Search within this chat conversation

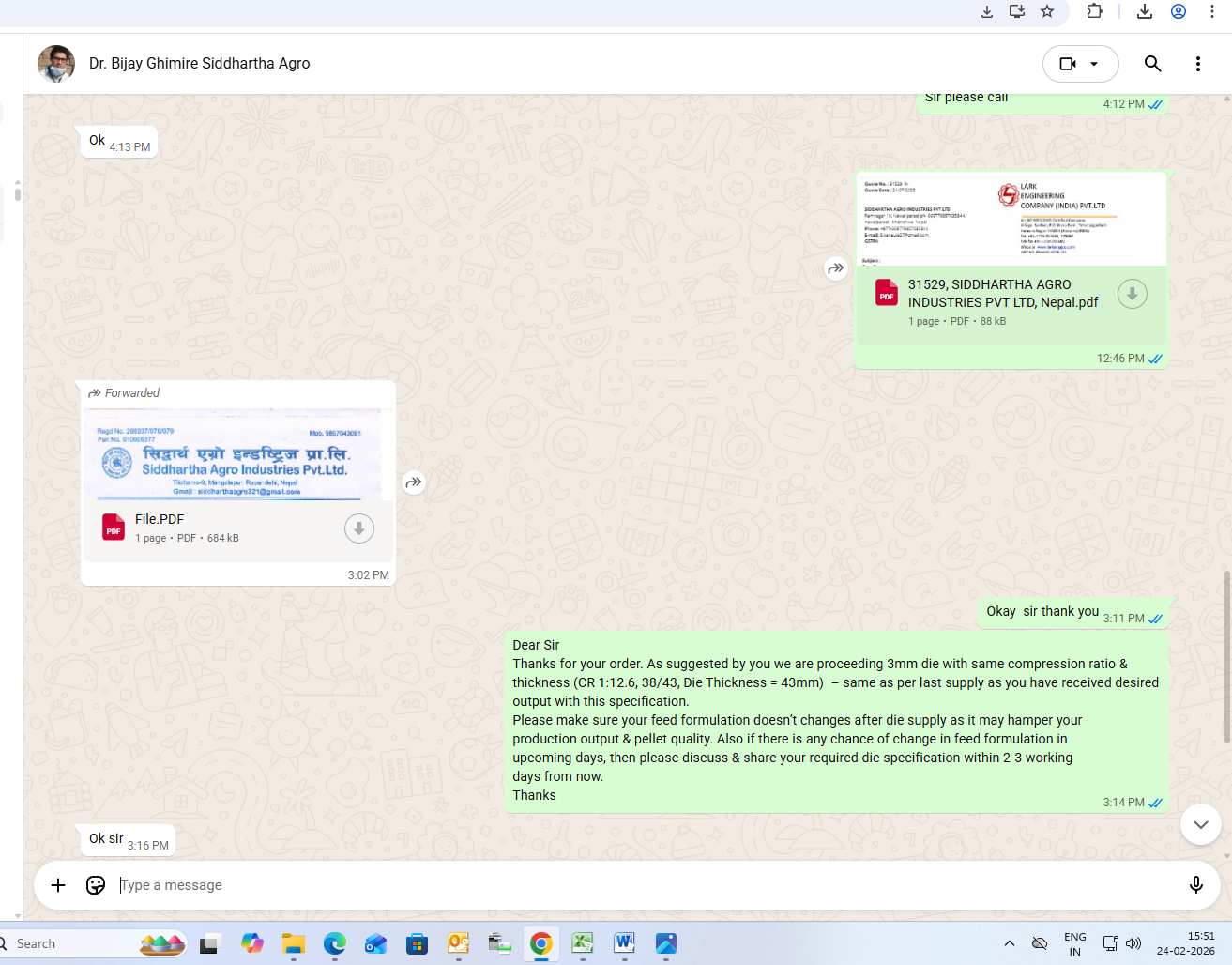click(x=1152, y=64)
